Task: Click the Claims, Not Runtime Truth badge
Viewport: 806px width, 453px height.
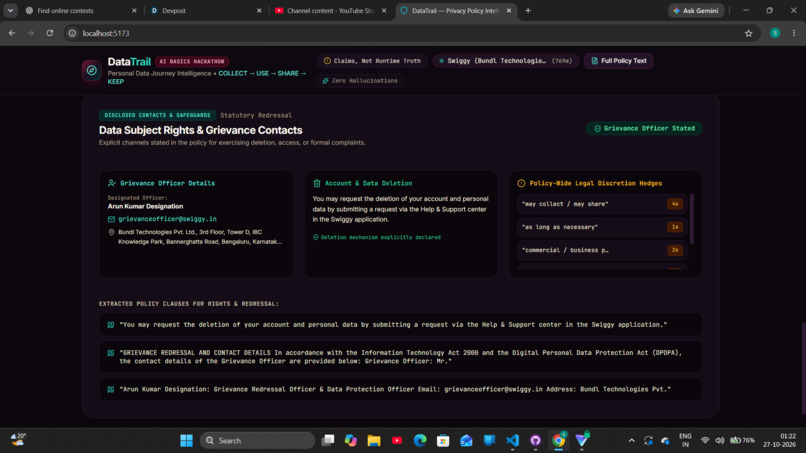Action: [x=372, y=61]
